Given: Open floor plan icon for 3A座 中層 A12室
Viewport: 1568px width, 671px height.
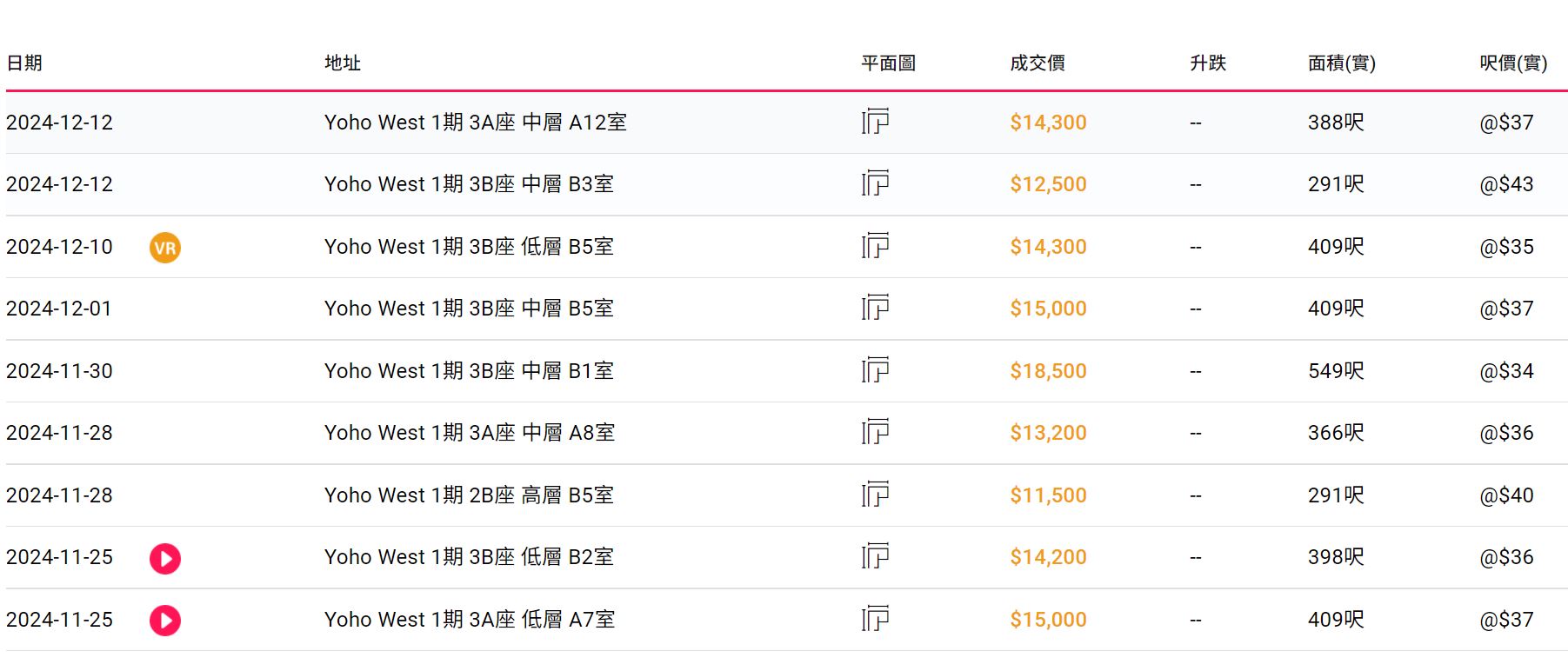Looking at the screenshot, I should coord(875,122).
